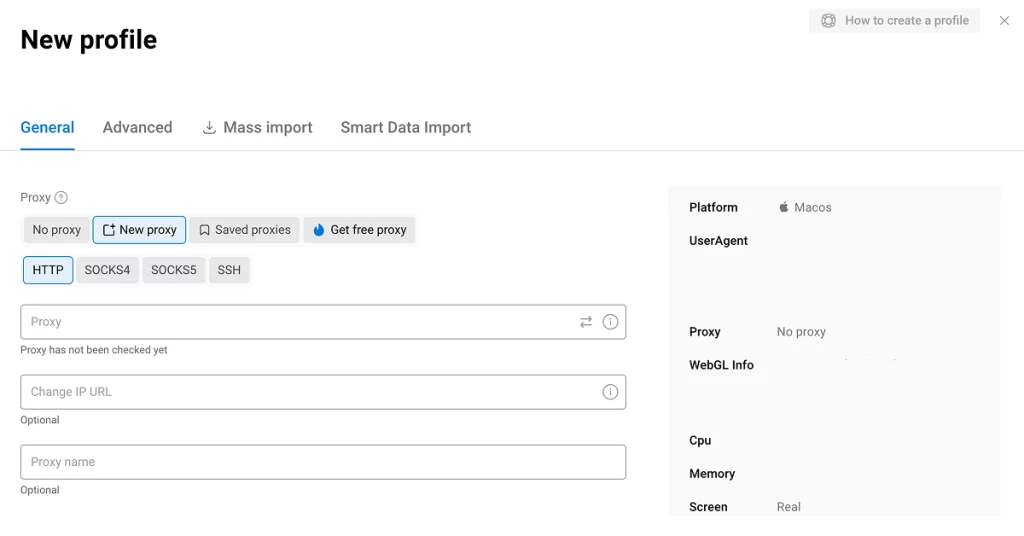
Task: Choose the SOCKS4 proxy protocol
Action: [107, 270]
